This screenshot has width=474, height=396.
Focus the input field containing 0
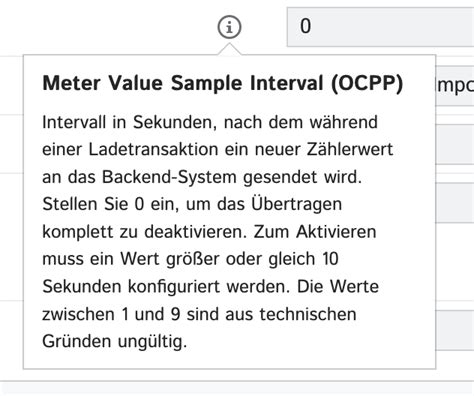[380, 27]
